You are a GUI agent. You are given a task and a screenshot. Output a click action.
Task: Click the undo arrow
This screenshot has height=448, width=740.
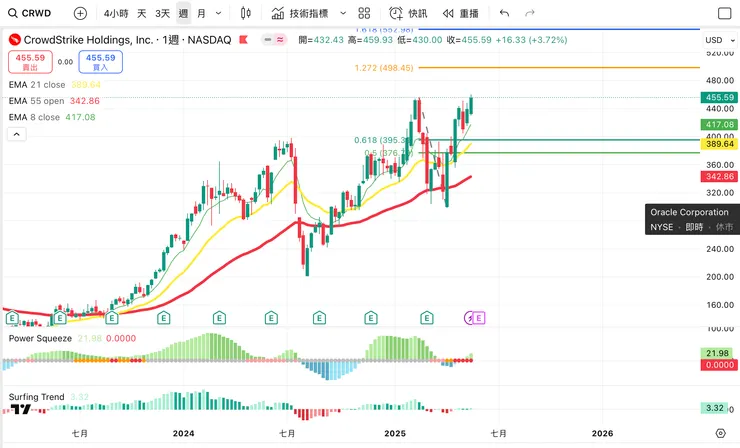[x=505, y=13]
